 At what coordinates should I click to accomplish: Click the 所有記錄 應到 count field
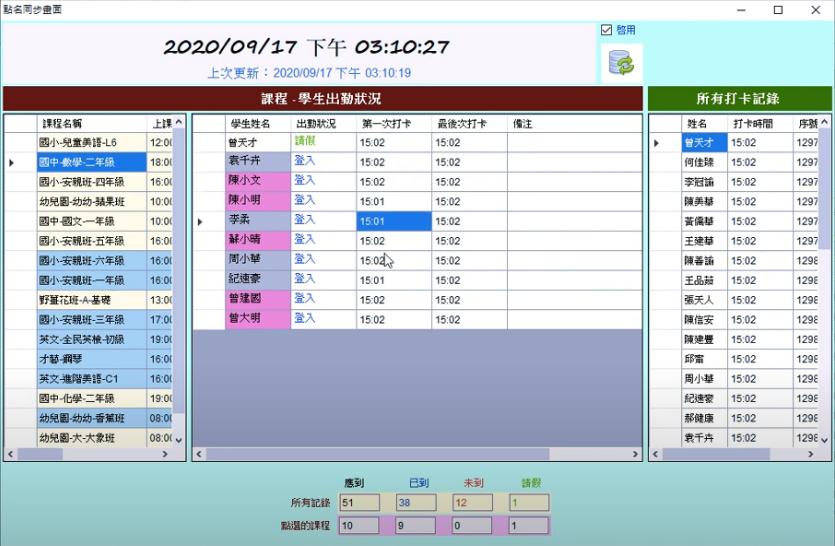point(359,502)
